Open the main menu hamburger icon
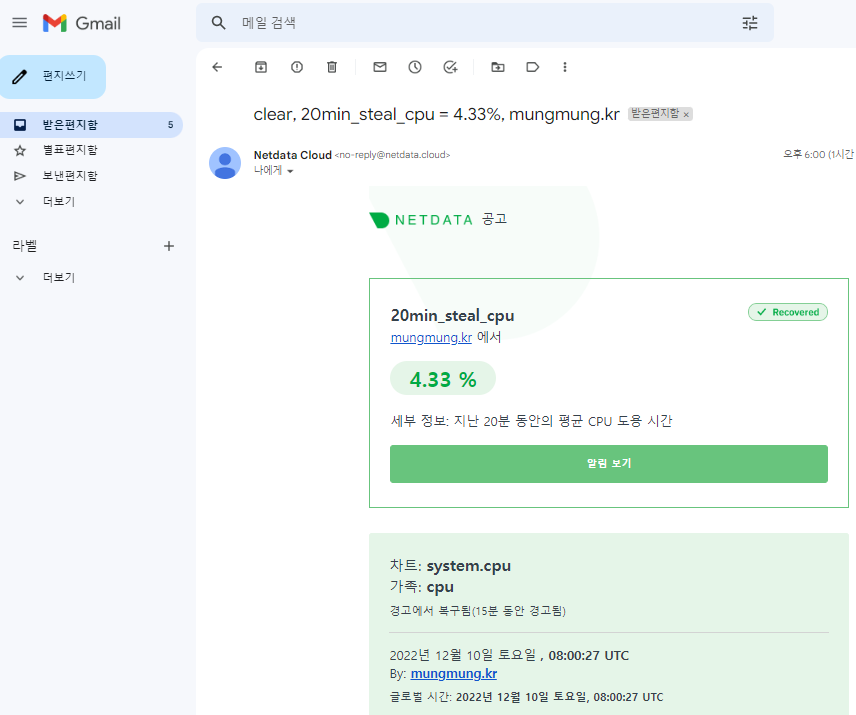Viewport: 856px width, 715px height. [20, 22]
